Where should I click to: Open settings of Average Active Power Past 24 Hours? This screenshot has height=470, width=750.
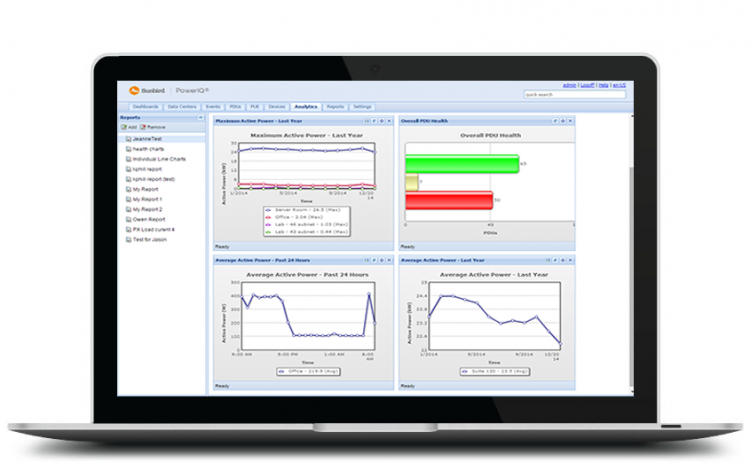tap(380, 260)
